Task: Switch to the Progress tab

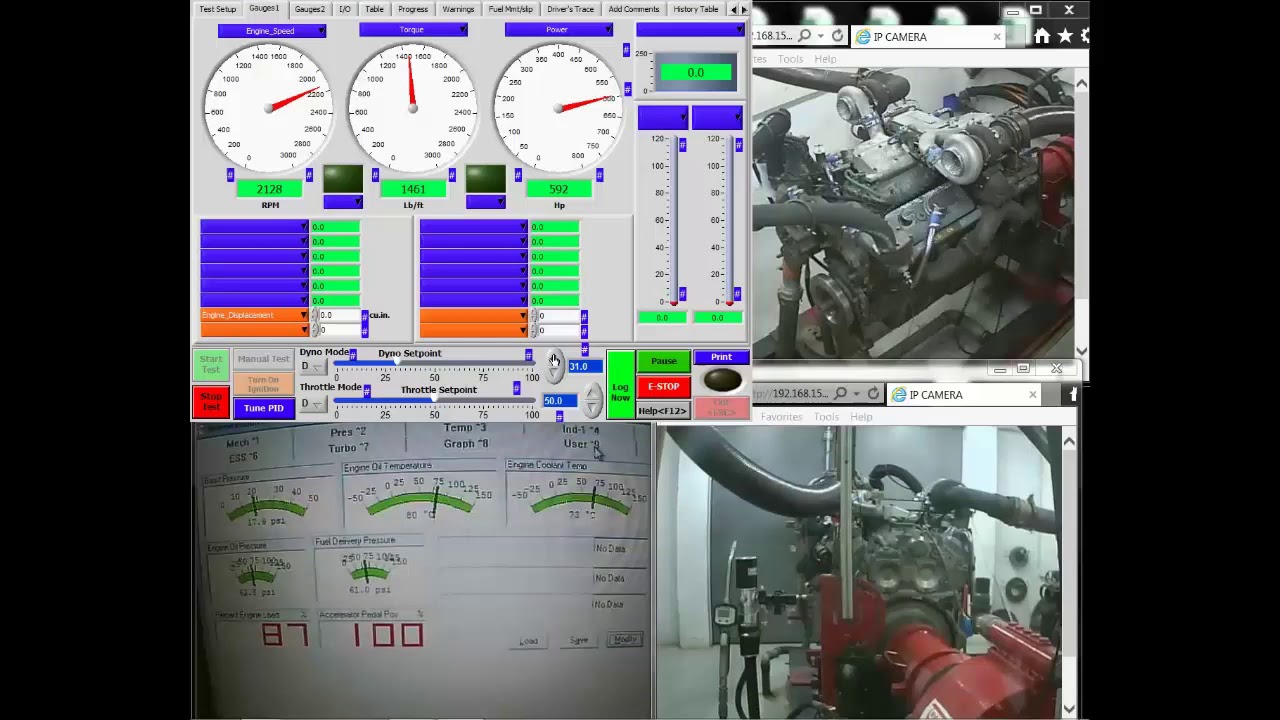Action: [x=413, y=9]
